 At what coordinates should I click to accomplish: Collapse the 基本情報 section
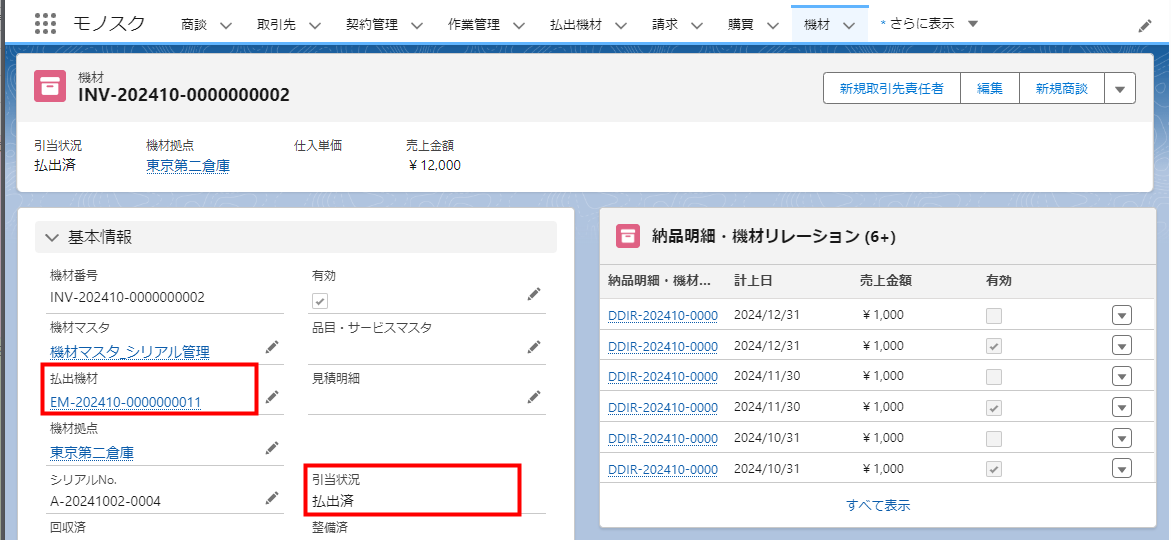pyautogui.click(x=52, y=237)
